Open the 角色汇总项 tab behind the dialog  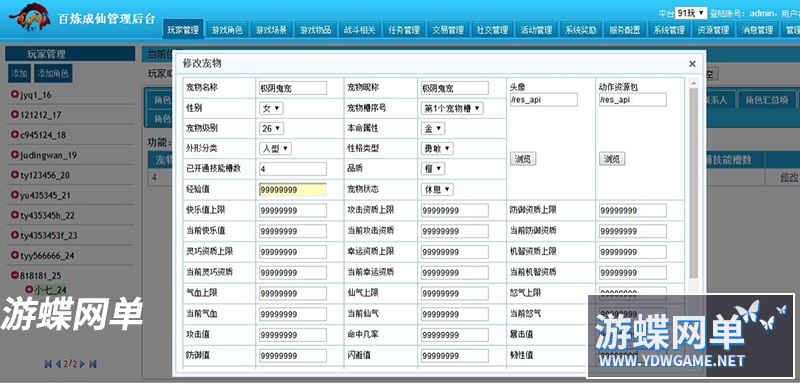click(766, 100)
